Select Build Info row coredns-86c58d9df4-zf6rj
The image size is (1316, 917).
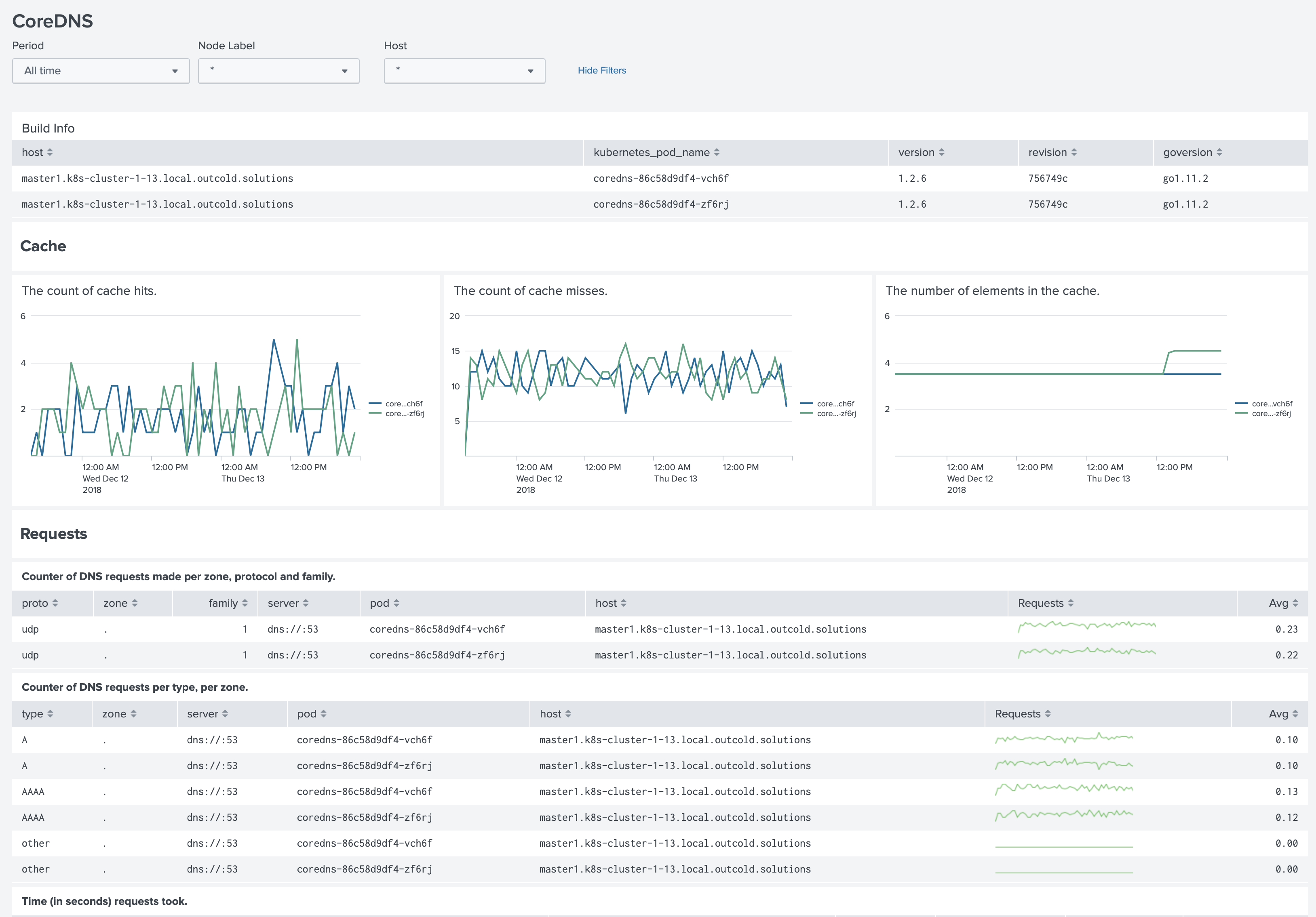[x=660, y=204]
